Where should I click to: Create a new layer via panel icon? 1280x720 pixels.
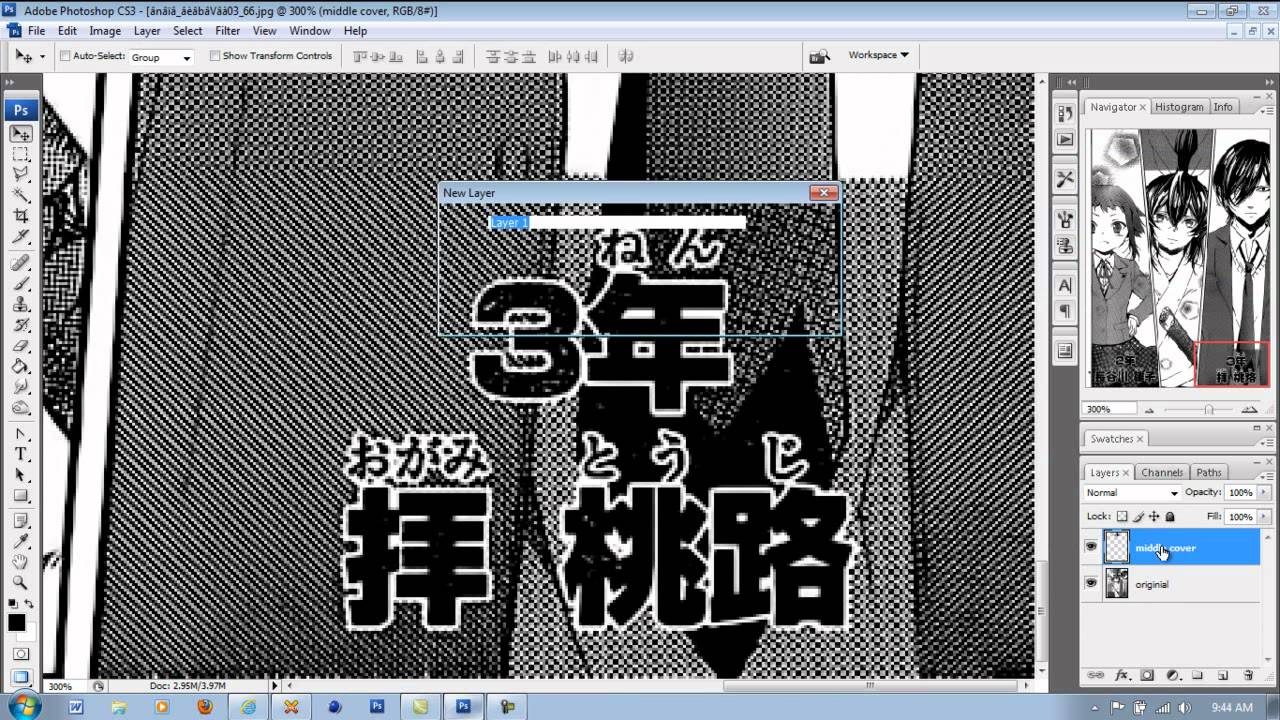(x=1222, y=676)
